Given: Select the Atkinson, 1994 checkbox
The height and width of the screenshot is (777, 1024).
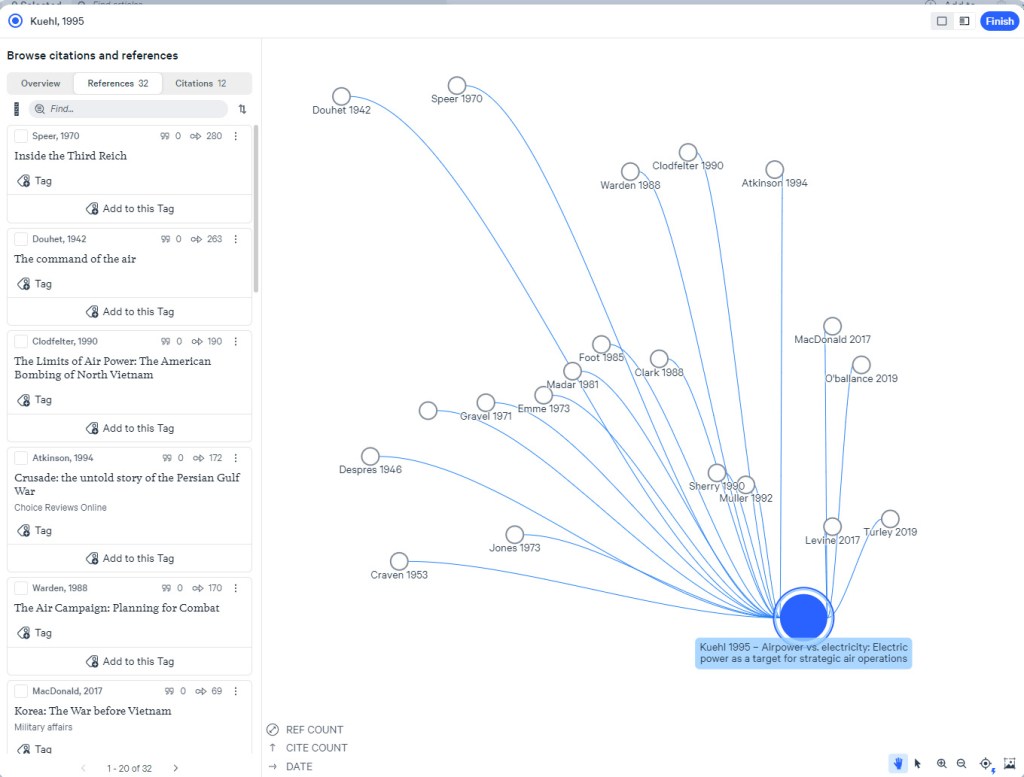Looking at the screenshot, I should 21,458.
